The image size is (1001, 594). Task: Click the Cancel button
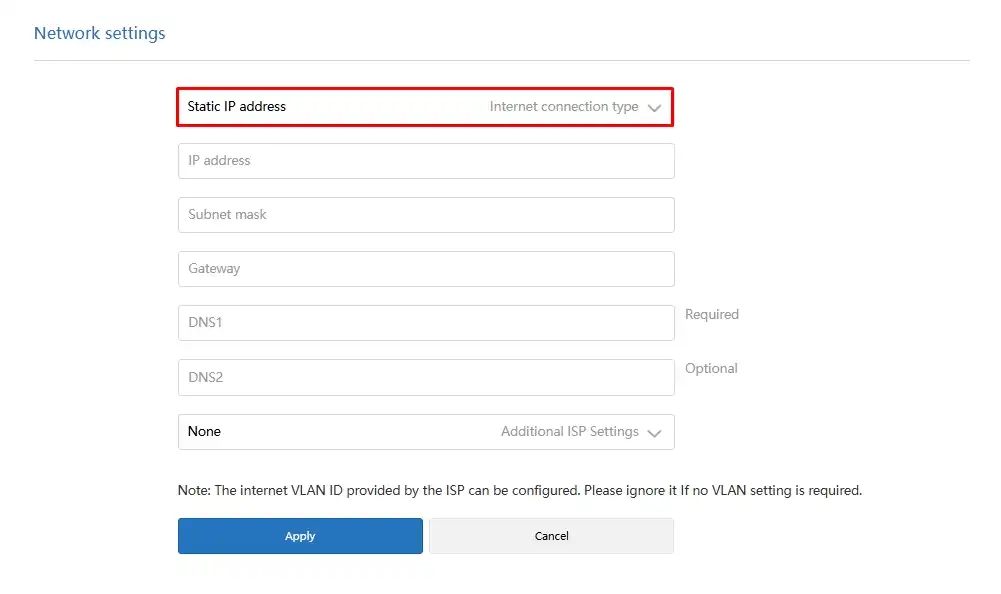[x=551, y=535]
